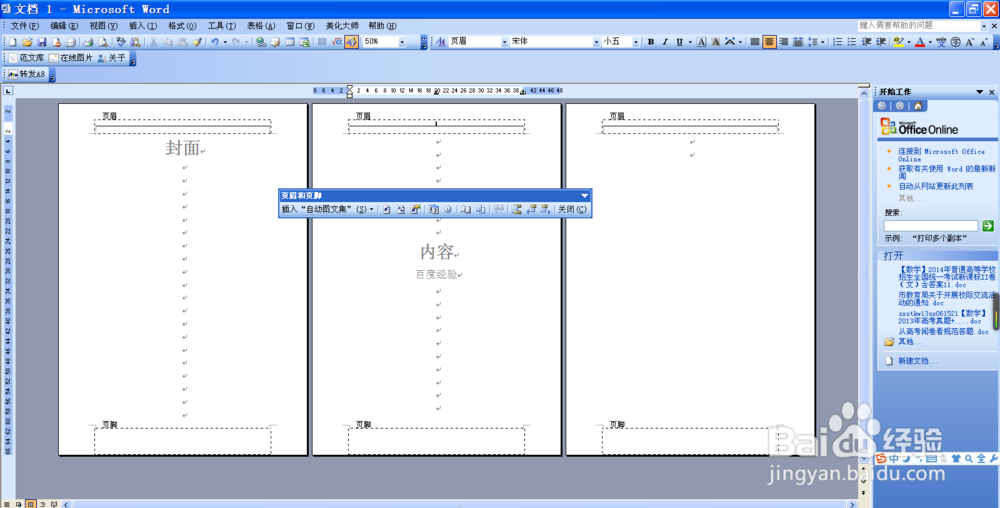The image size is (1000, 508).
Task: Insert date in Header and Footer toolbar
Action: click(434, 209)
